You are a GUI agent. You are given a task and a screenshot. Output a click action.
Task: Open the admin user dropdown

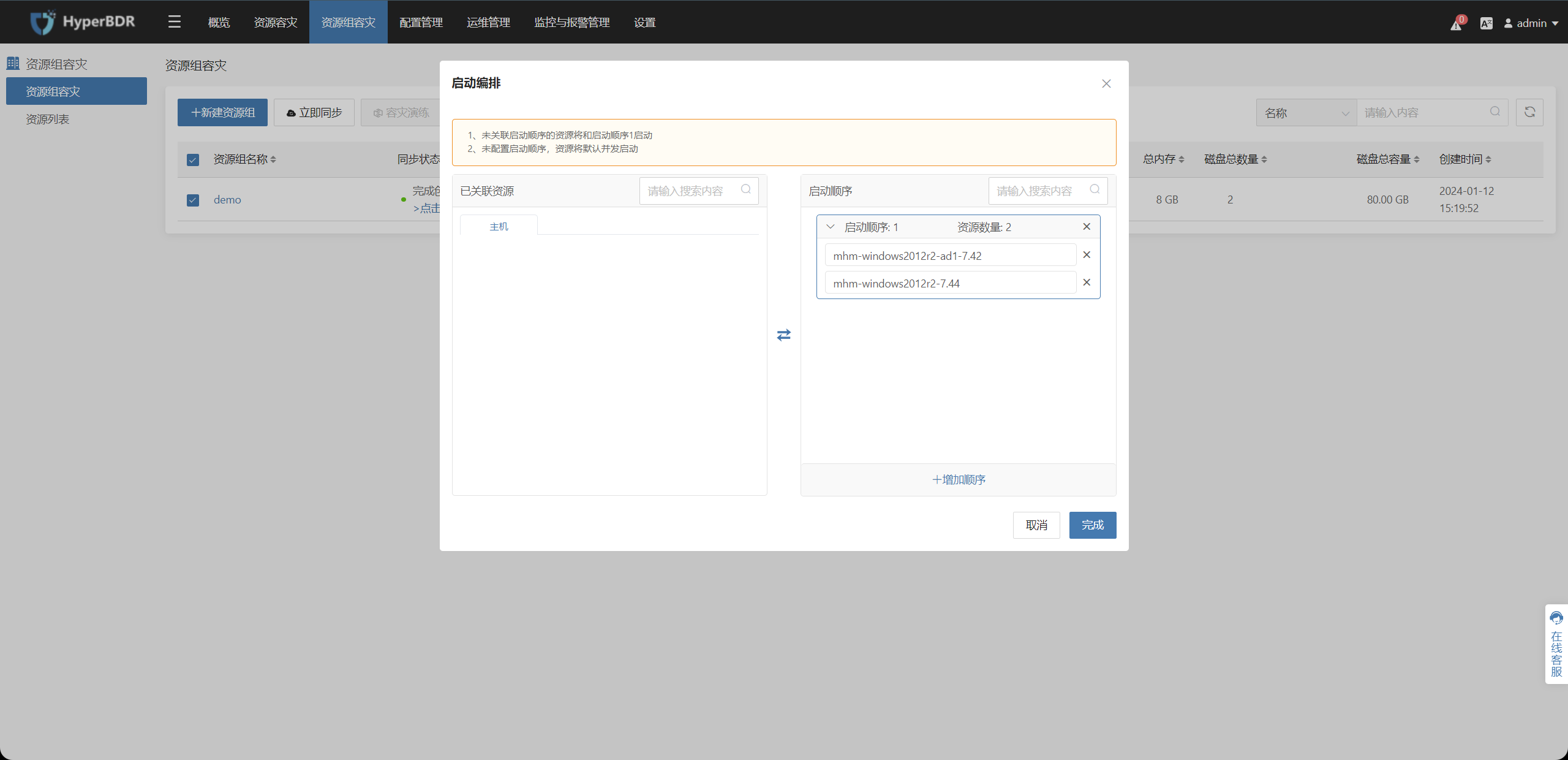[1531, 23]
